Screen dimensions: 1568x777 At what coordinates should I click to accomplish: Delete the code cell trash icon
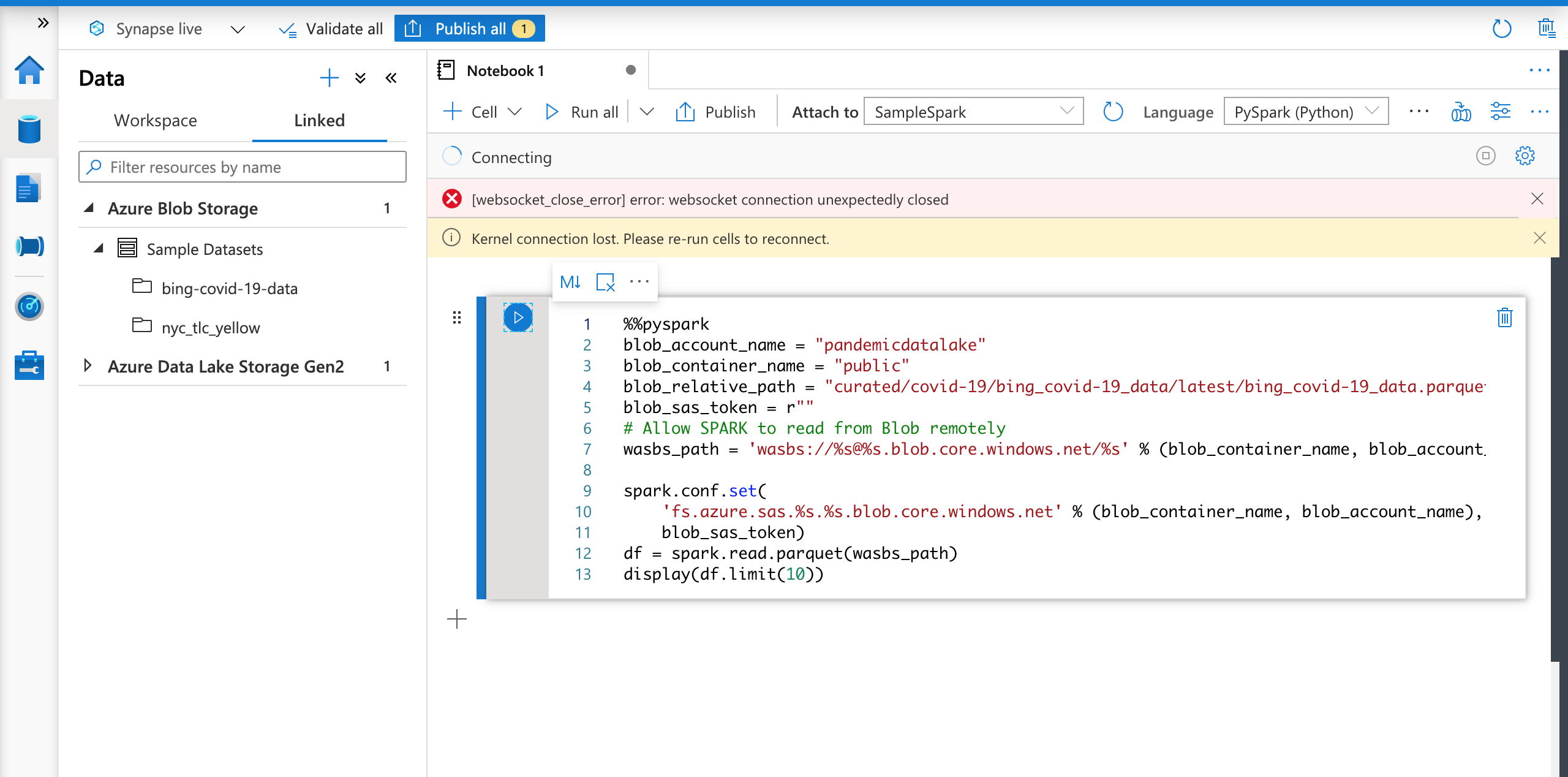[1504, 317]
